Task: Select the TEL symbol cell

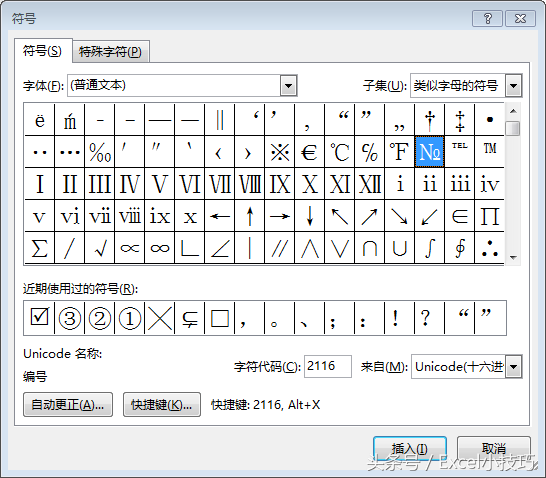Action: [x=459, y=151]
